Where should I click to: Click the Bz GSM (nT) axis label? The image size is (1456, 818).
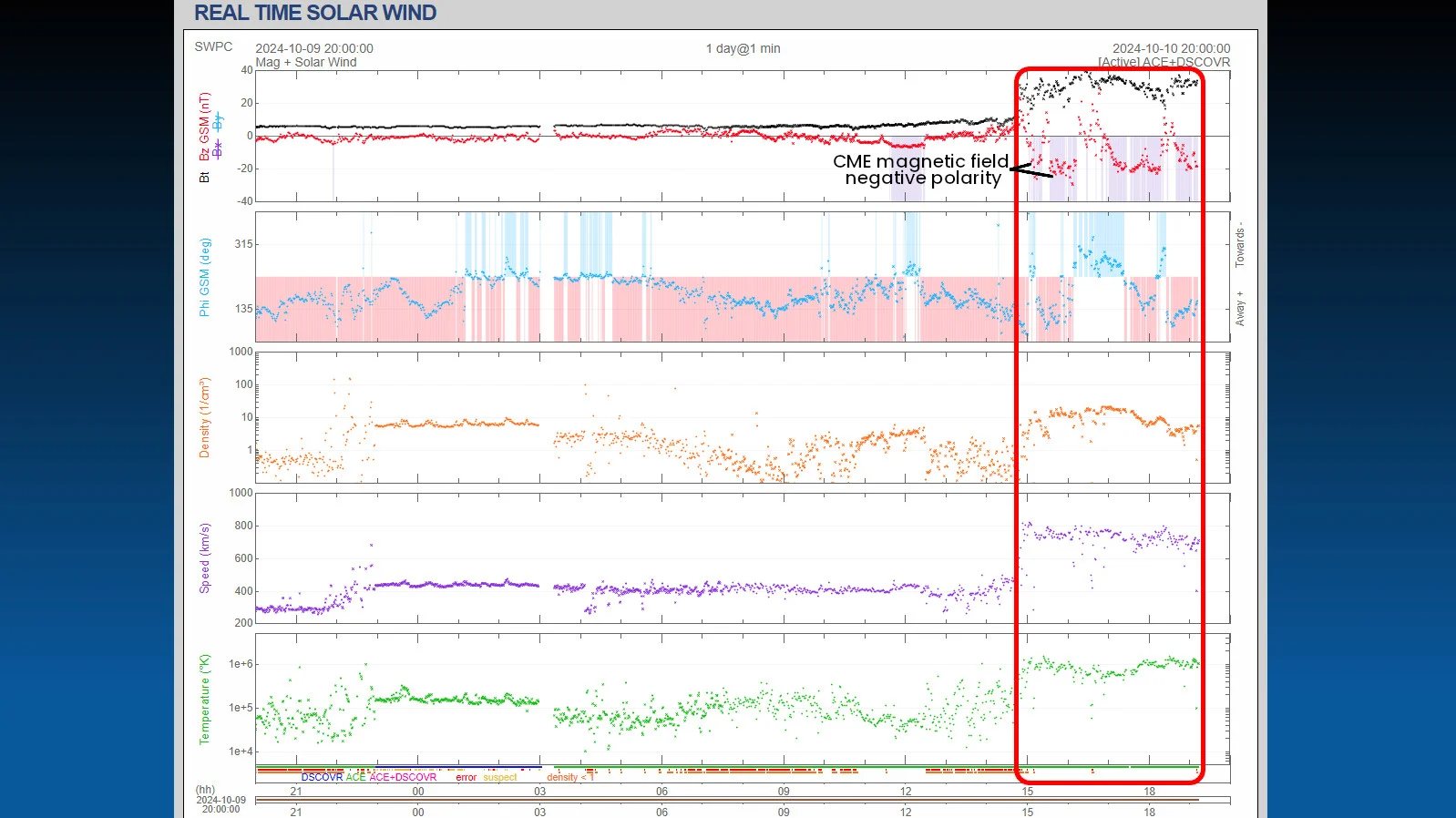point(204,127)
